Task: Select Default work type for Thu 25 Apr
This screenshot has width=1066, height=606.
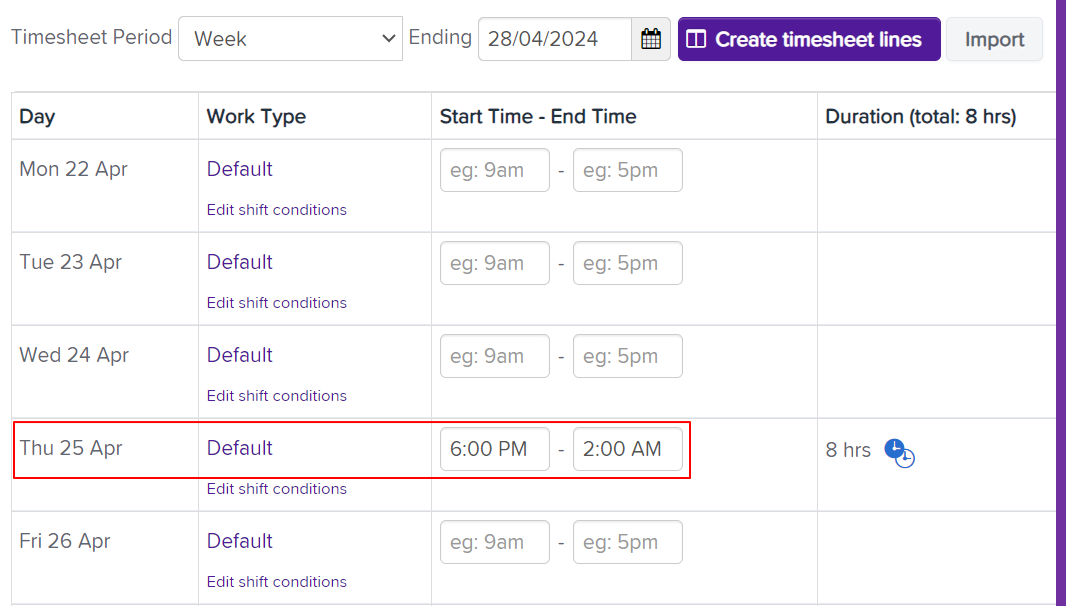Action: click(240, 448)
